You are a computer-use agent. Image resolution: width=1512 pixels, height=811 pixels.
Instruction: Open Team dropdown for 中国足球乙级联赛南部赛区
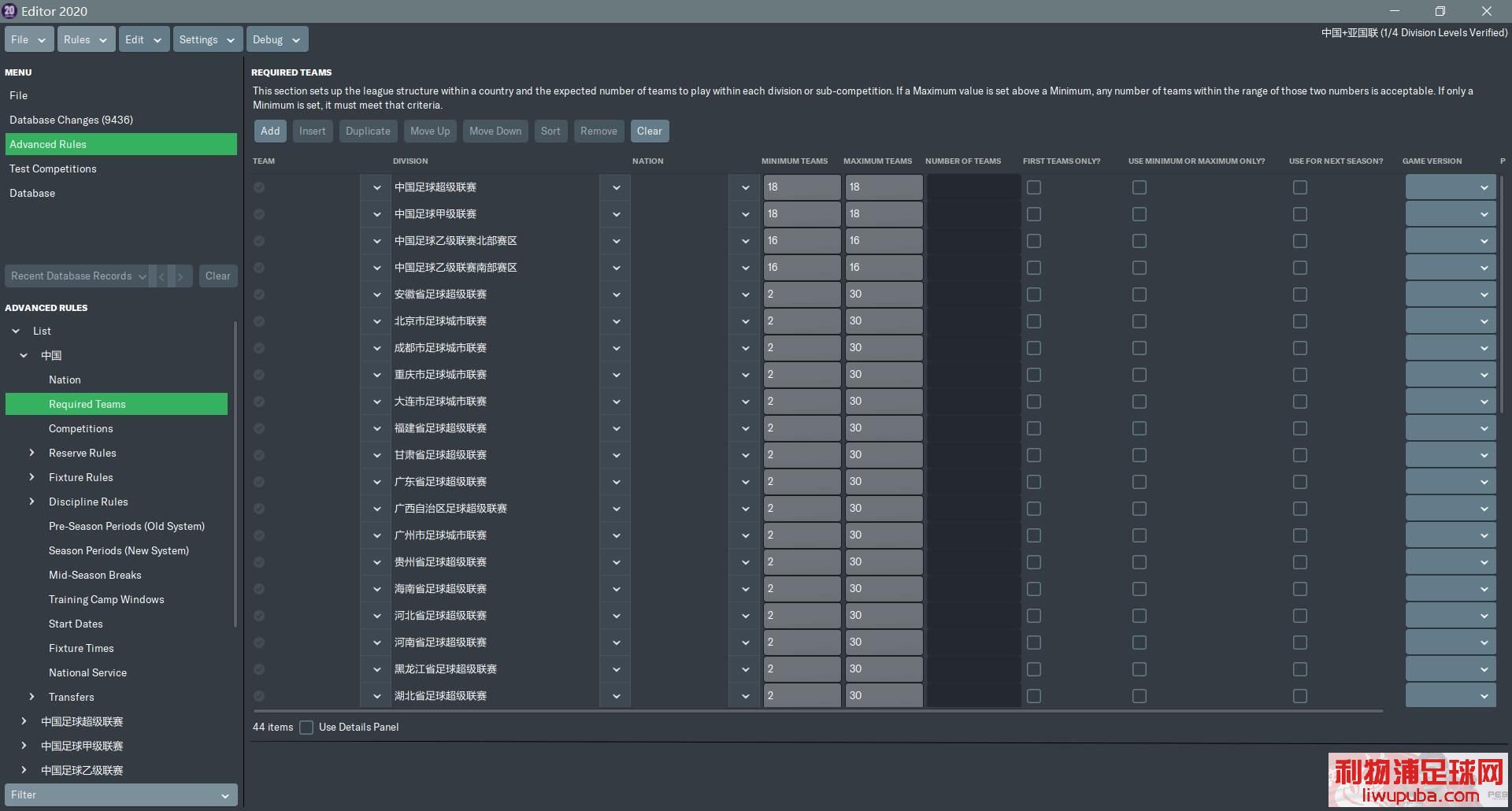376,268
